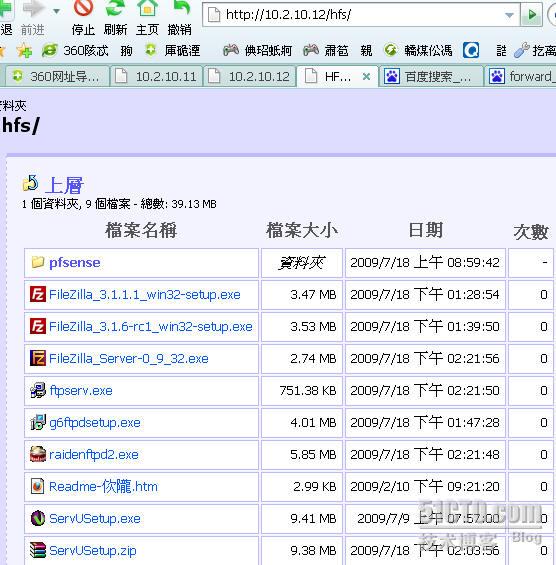This screenshot has width=556, height=565.
Task: Expand the address bar URL dropdown
Action: pyautogui.click(x=509, y=15)
